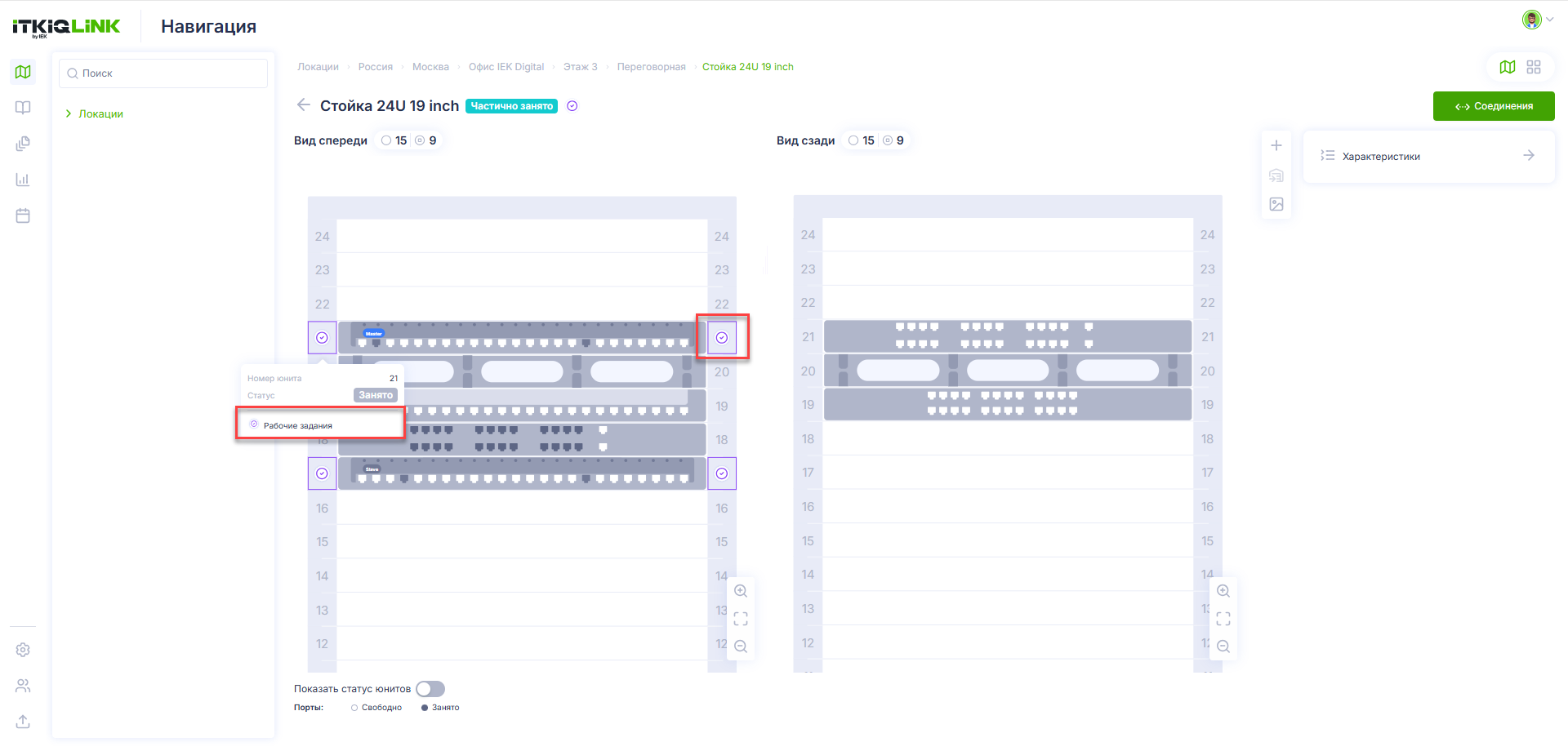The width and height of the screenshot is (1568, 751).
Task: Click the equipment icon below plus in toolbar
Action: point(1276,175)
